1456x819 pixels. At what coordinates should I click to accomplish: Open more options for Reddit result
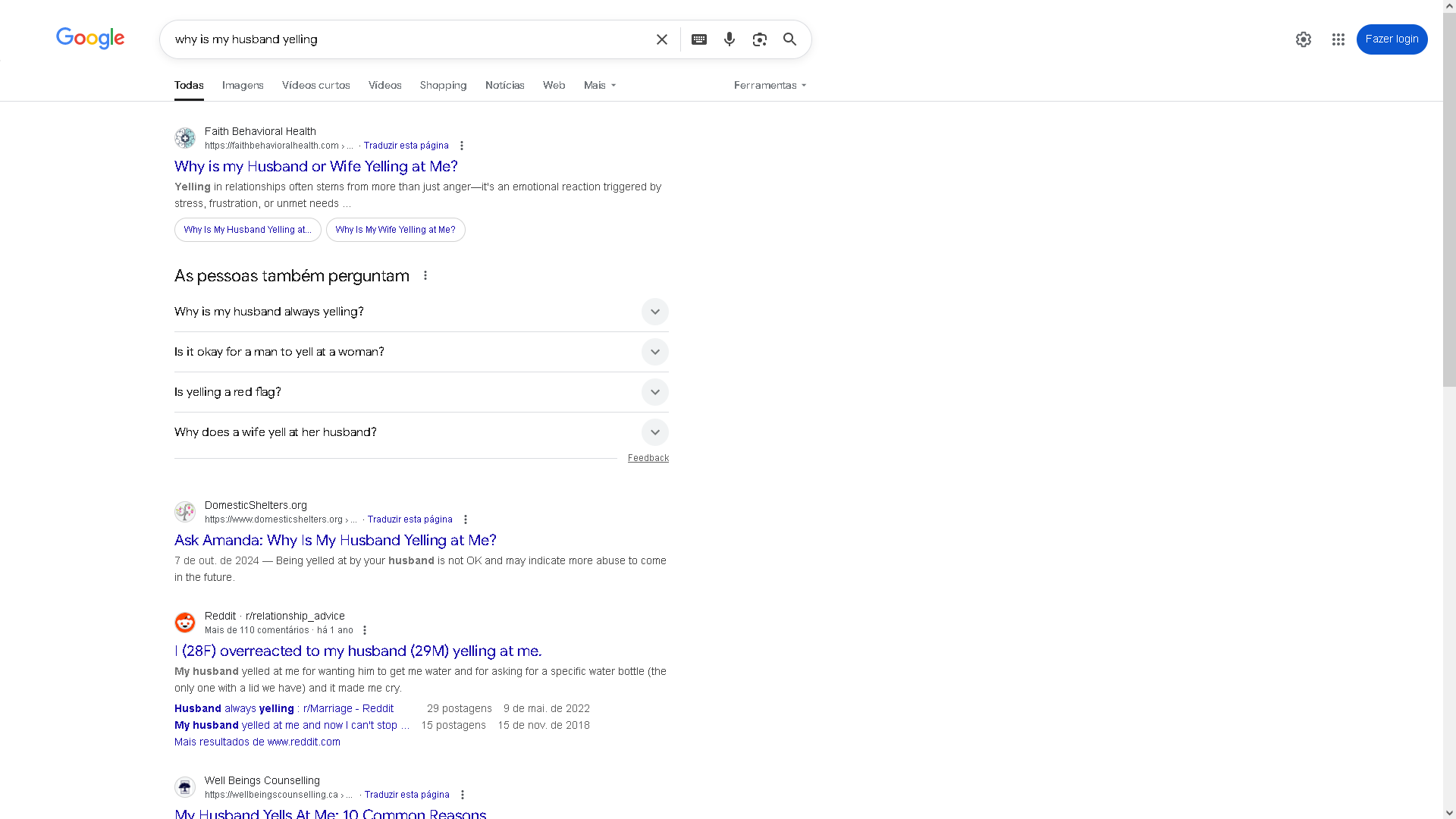365,630
